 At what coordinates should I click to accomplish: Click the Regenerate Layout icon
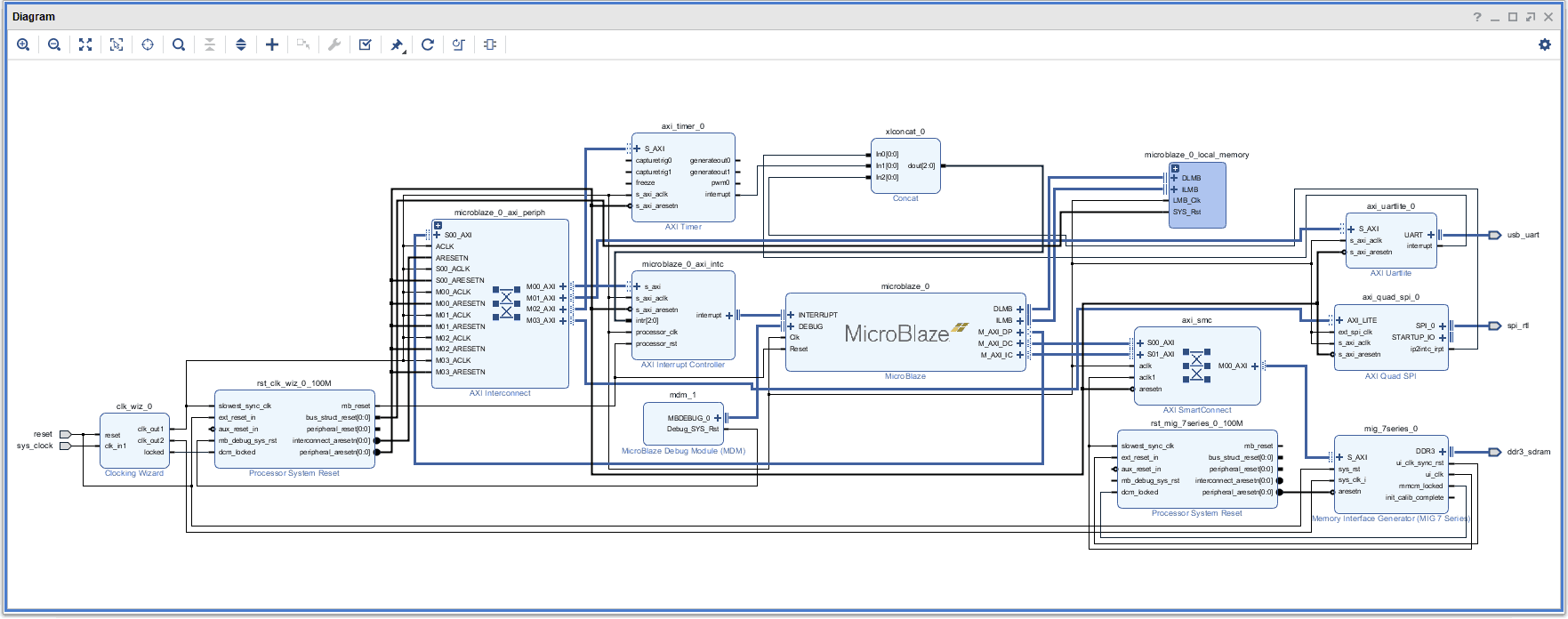click(x=428, y=44)
